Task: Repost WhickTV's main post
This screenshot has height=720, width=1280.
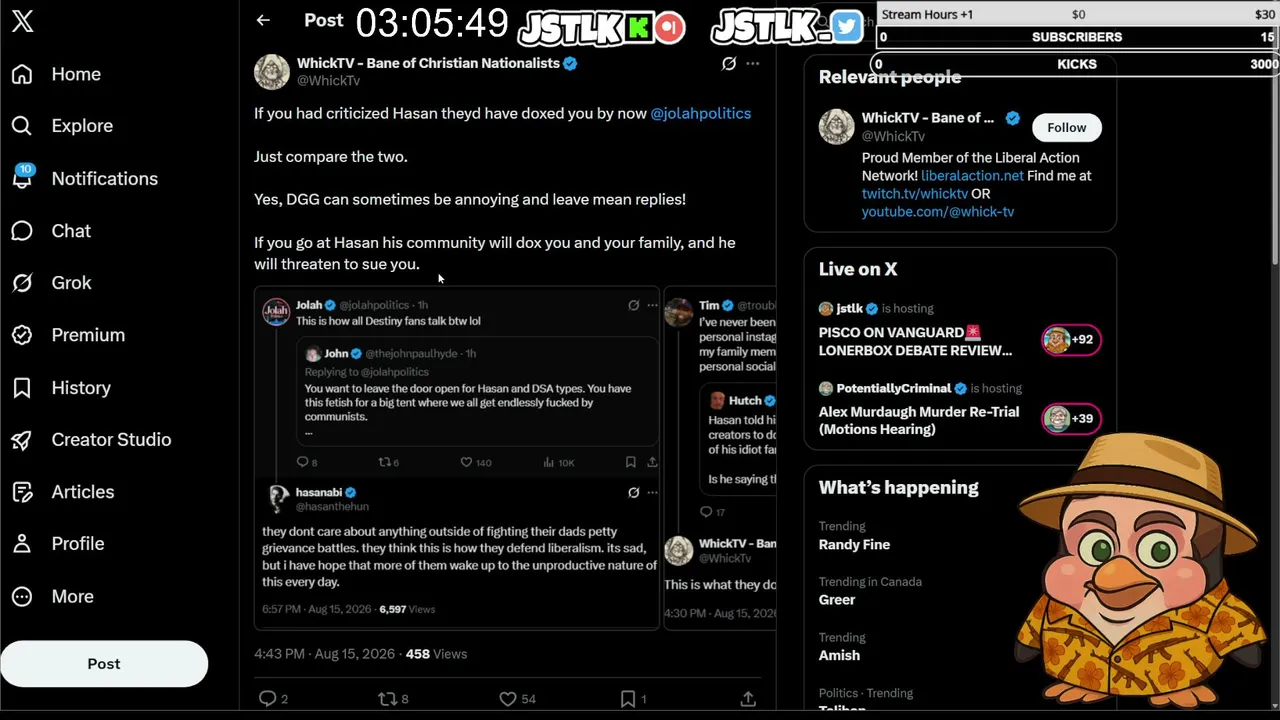Action: pyautogui.click(x=387, y=699)
